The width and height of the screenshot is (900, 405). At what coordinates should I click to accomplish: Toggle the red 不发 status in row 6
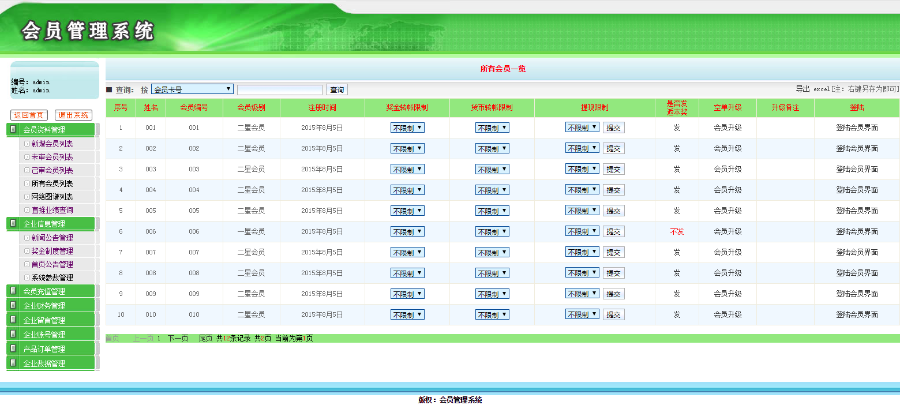[677, 231]
